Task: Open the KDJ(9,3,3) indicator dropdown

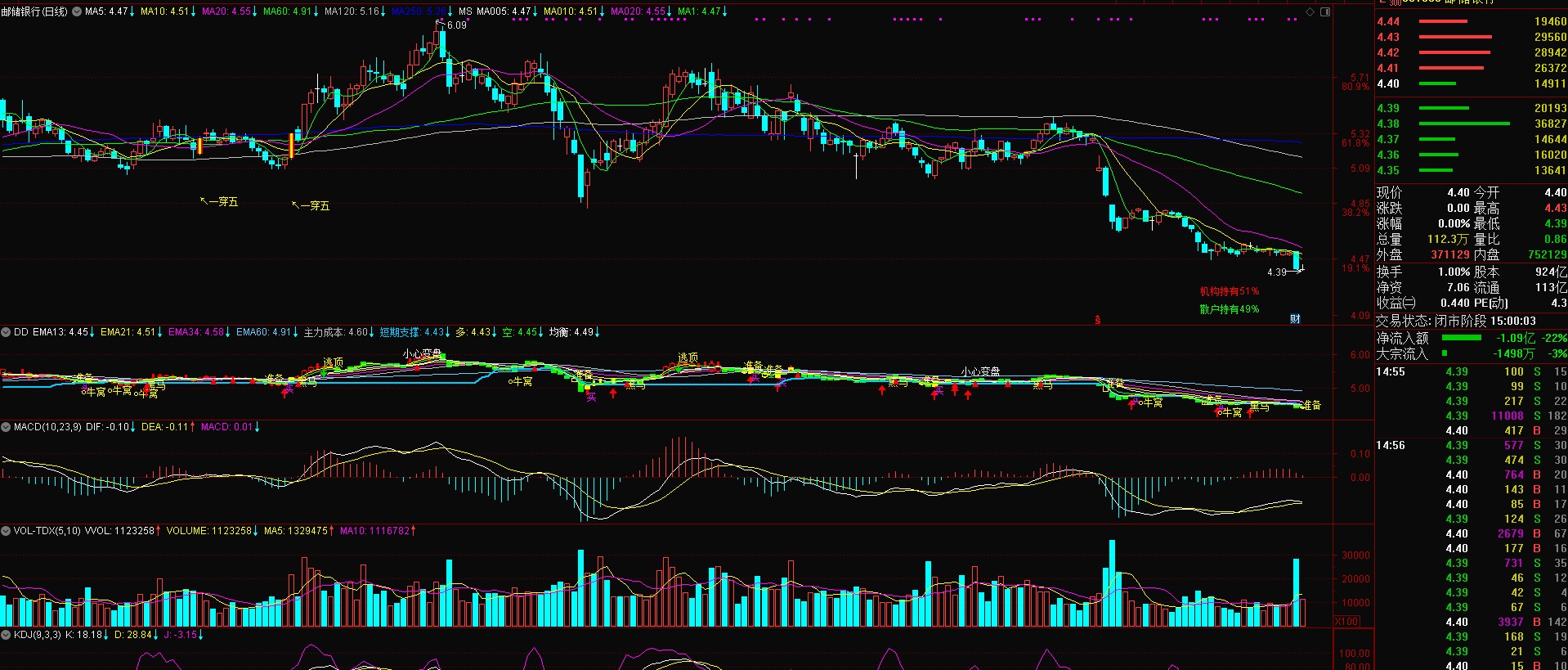Action: 6,635
